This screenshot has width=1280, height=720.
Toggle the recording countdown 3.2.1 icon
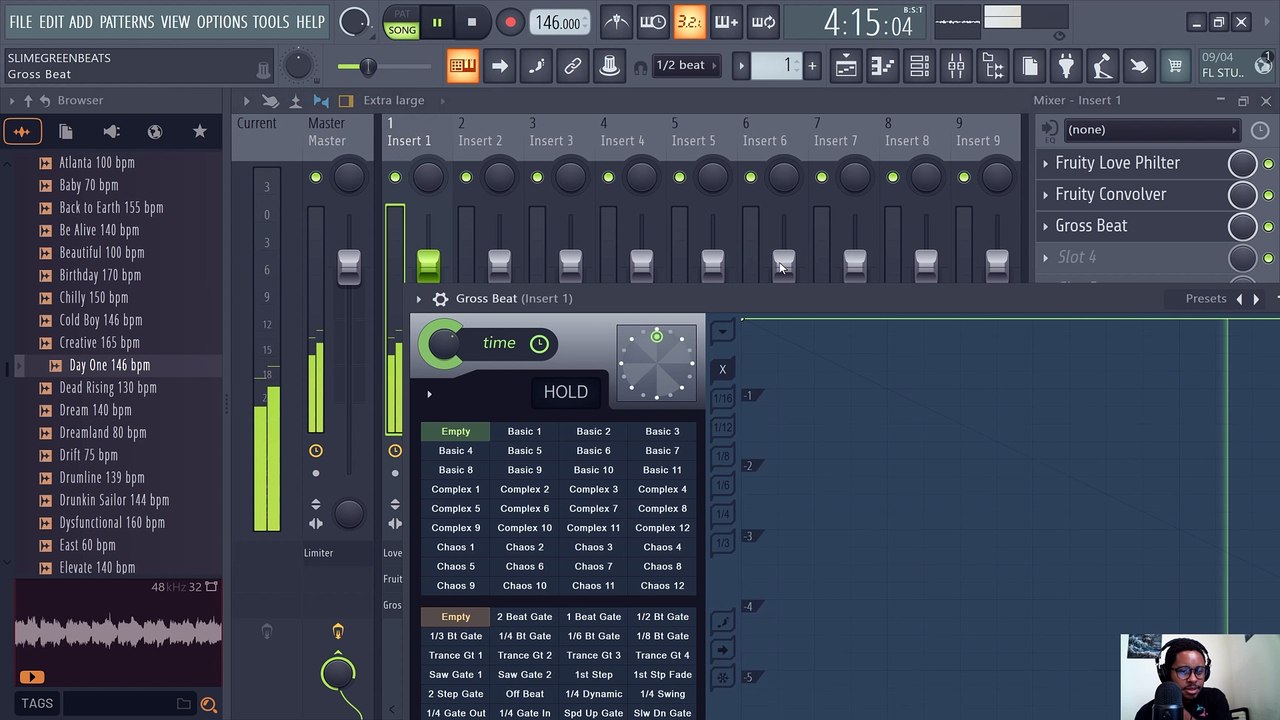pos(689,22)
